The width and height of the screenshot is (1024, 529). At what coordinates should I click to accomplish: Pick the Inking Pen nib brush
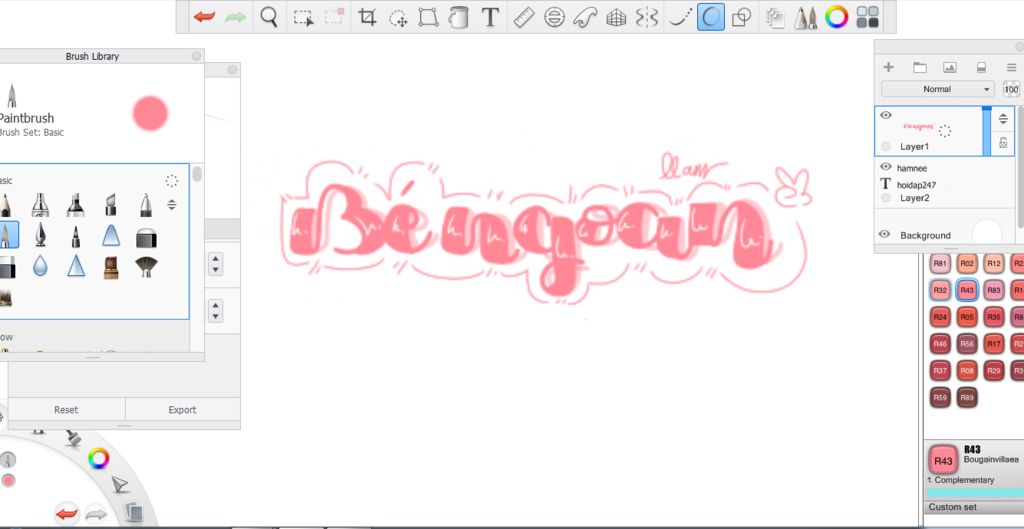pyautogui.click(x=40, y=235)
